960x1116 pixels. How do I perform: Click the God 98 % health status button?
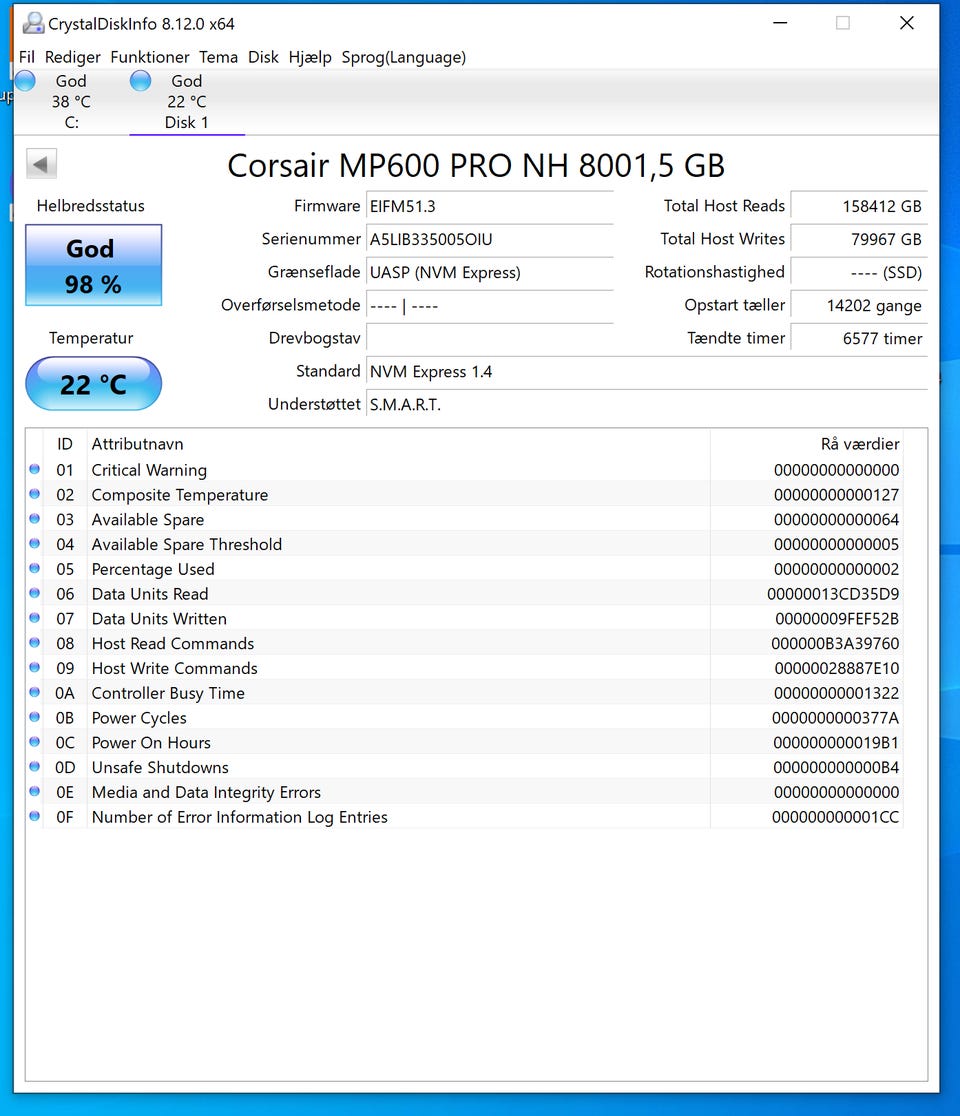(93, 265)
